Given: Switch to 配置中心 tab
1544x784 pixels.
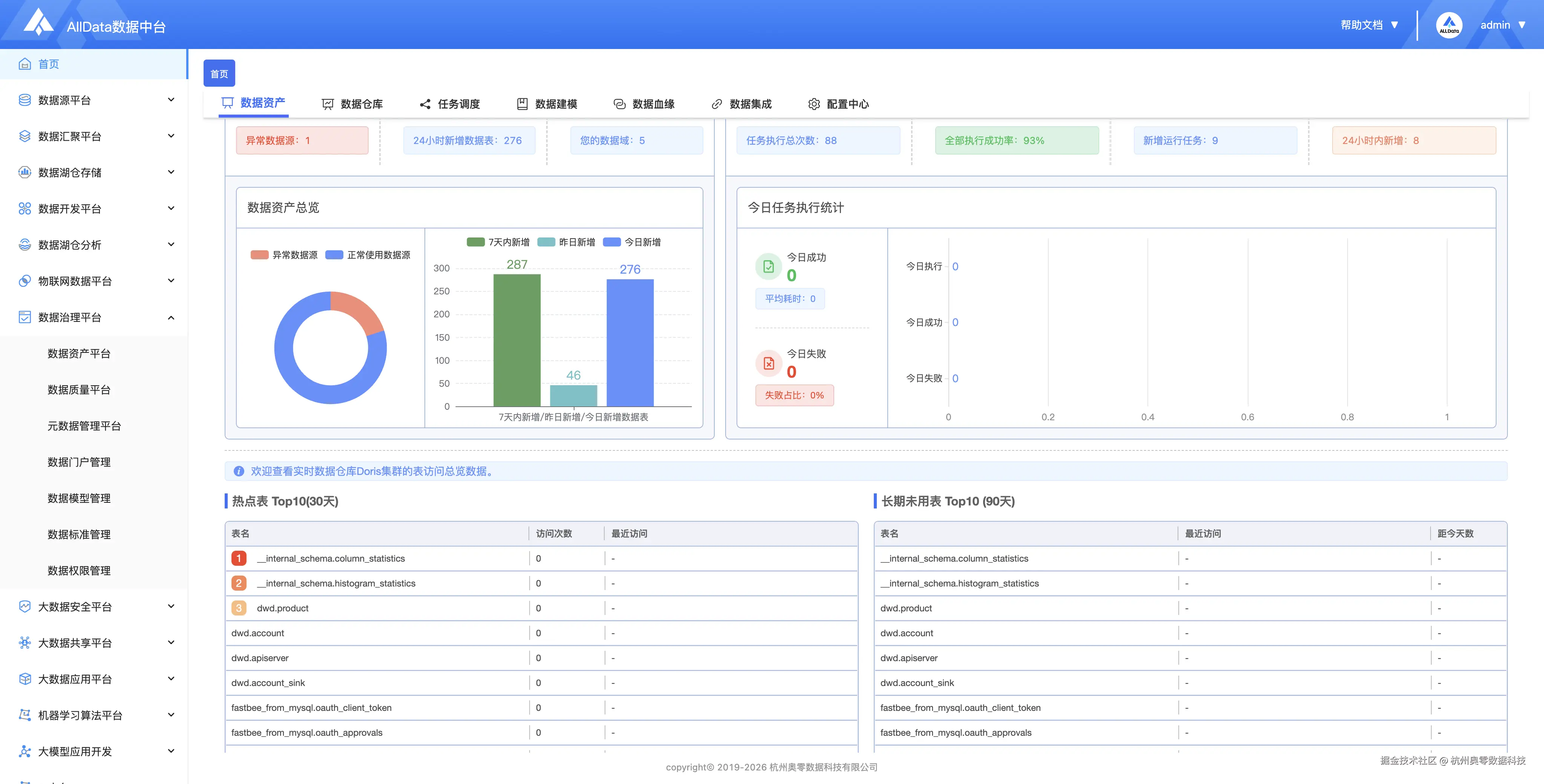Looking at the screenshot, I should click(838, 104).
